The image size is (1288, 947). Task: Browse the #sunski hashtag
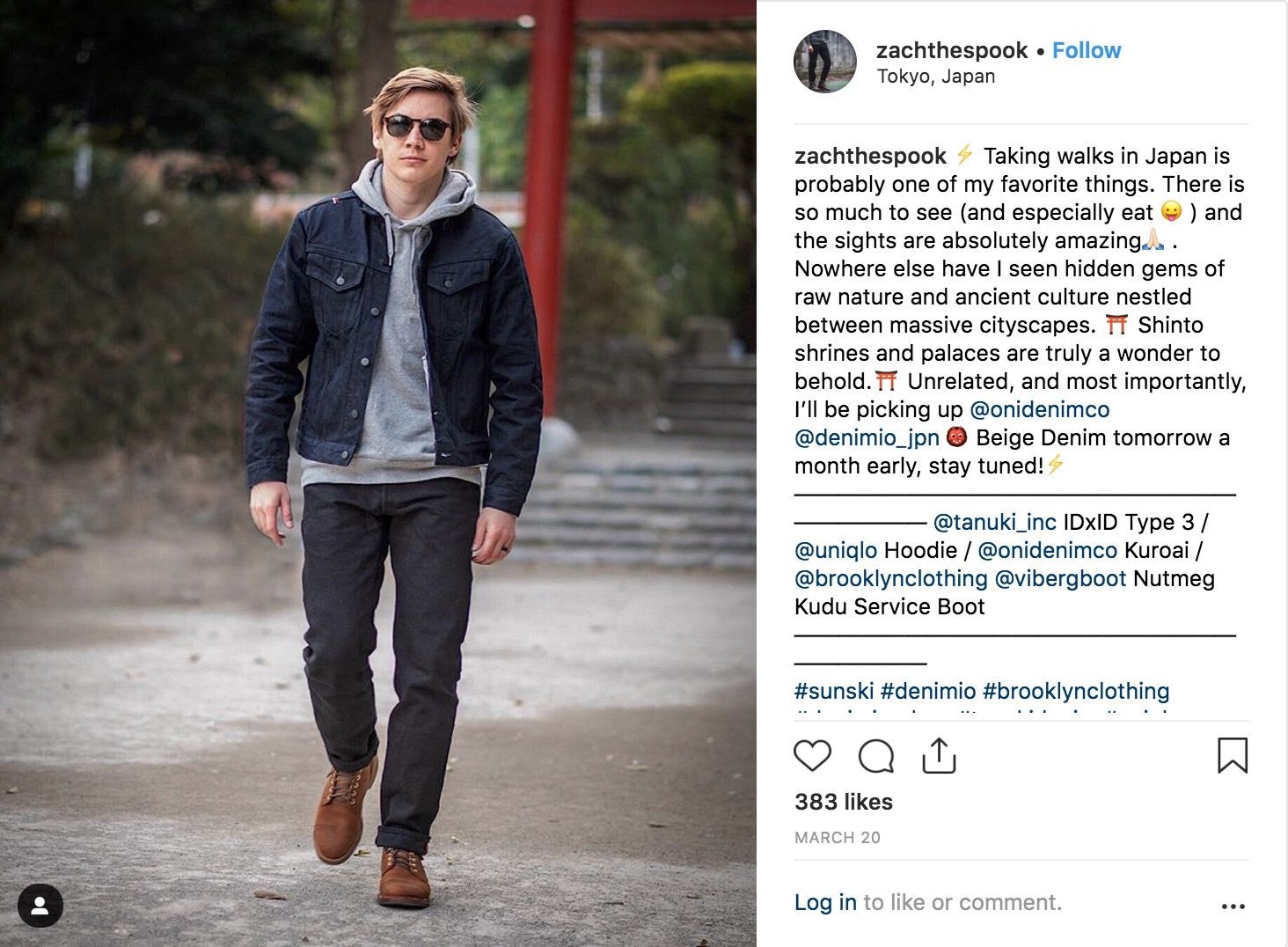(x=834, y=691)
